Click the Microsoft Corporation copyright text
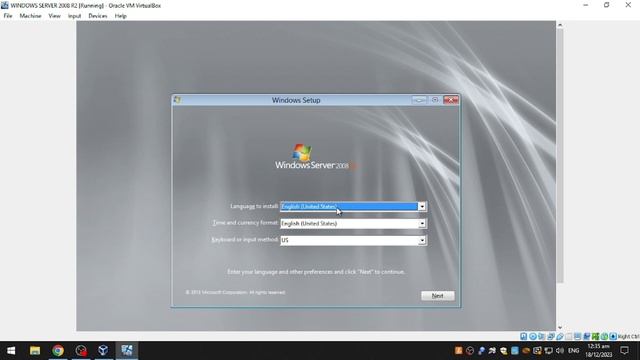The width and height of the screenshot is (640, 360). [235, 292]
